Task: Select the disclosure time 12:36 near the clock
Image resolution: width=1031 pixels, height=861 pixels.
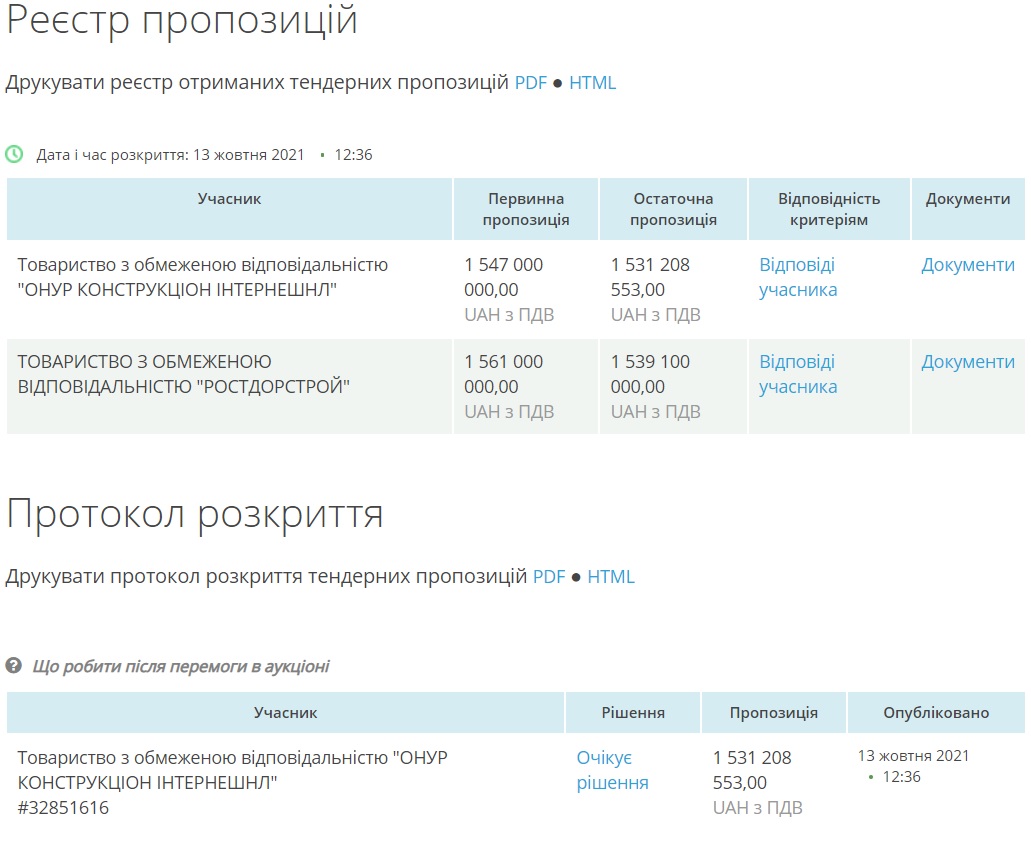Action: coord(353,155)
